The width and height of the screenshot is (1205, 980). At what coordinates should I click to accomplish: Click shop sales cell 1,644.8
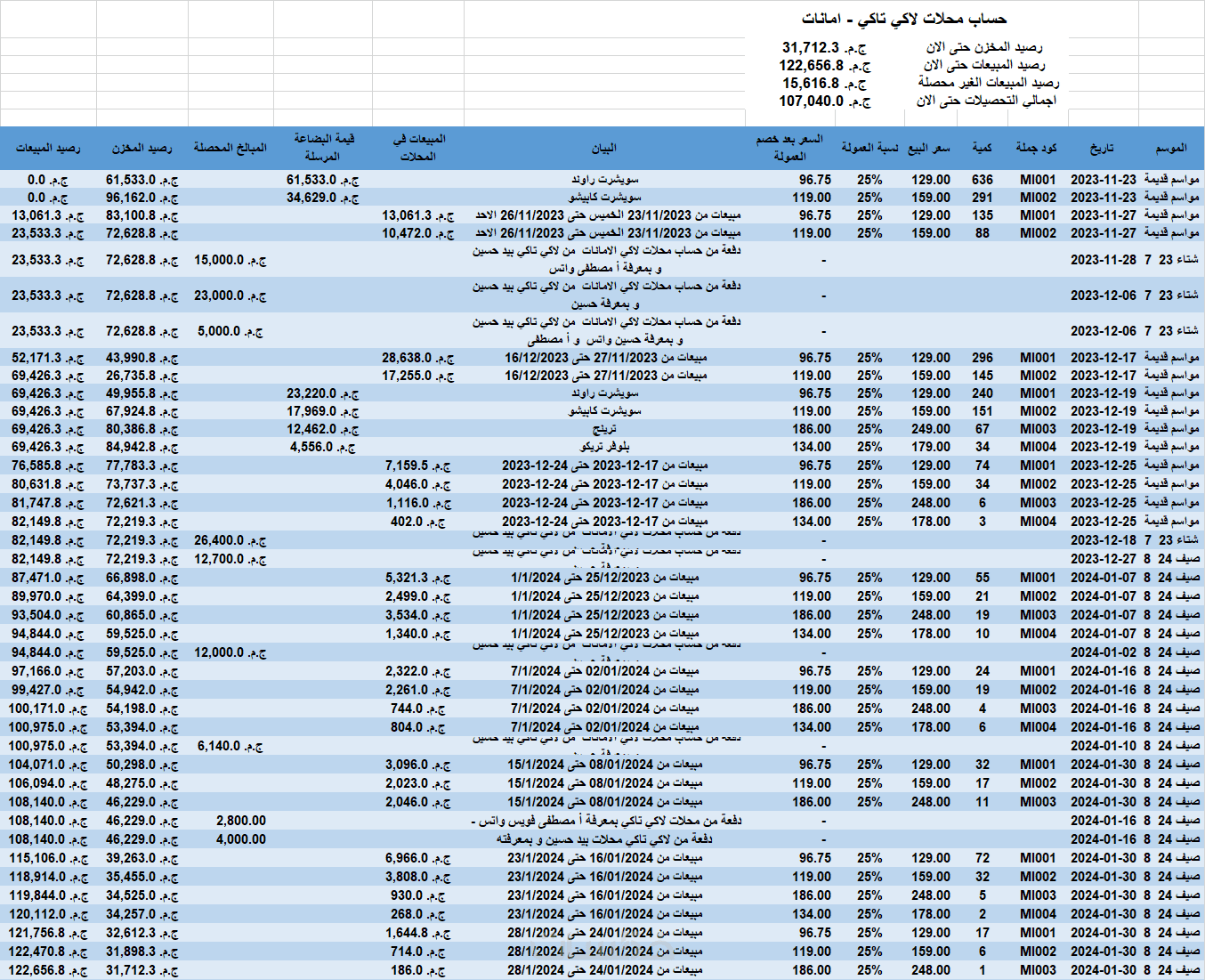[418, 932]
